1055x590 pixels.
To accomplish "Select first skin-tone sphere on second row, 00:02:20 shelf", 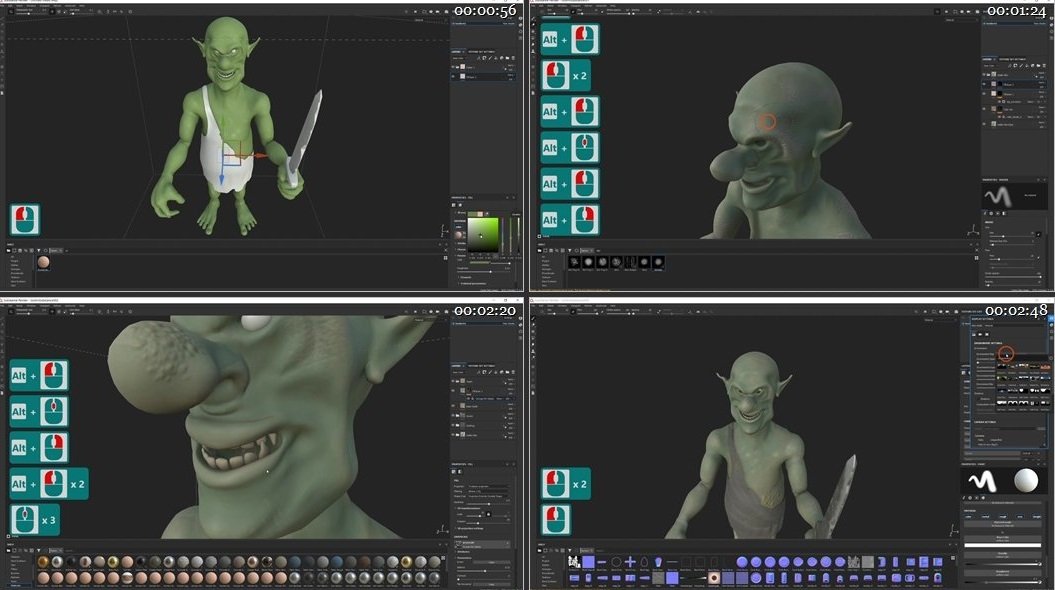I will point(44,577).
